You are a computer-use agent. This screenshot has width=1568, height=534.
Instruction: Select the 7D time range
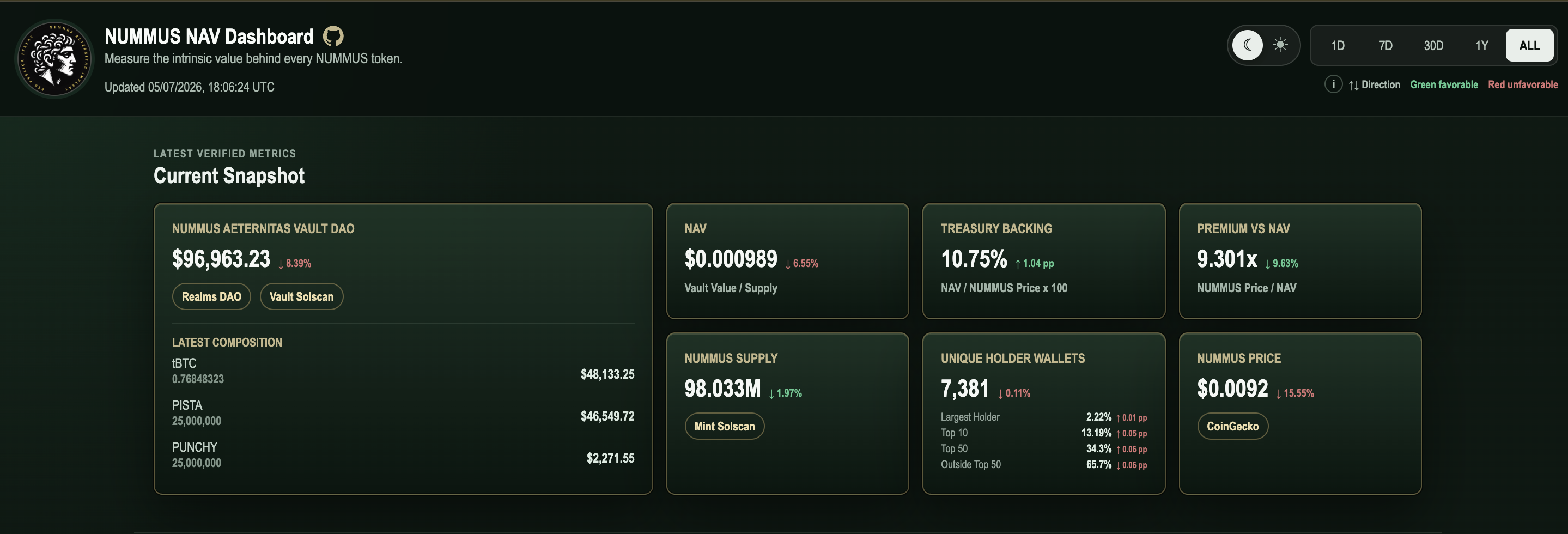[1385, 46]
